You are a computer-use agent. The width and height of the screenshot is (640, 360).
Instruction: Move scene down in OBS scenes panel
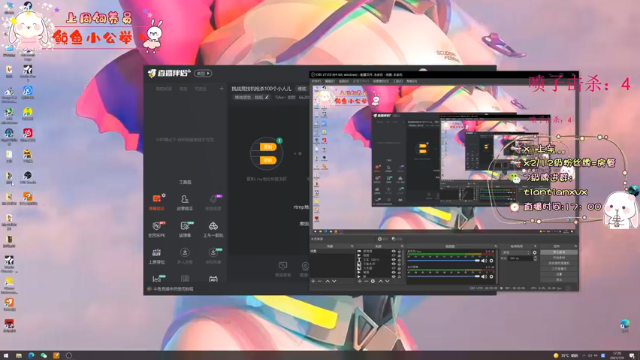[334, 281]
